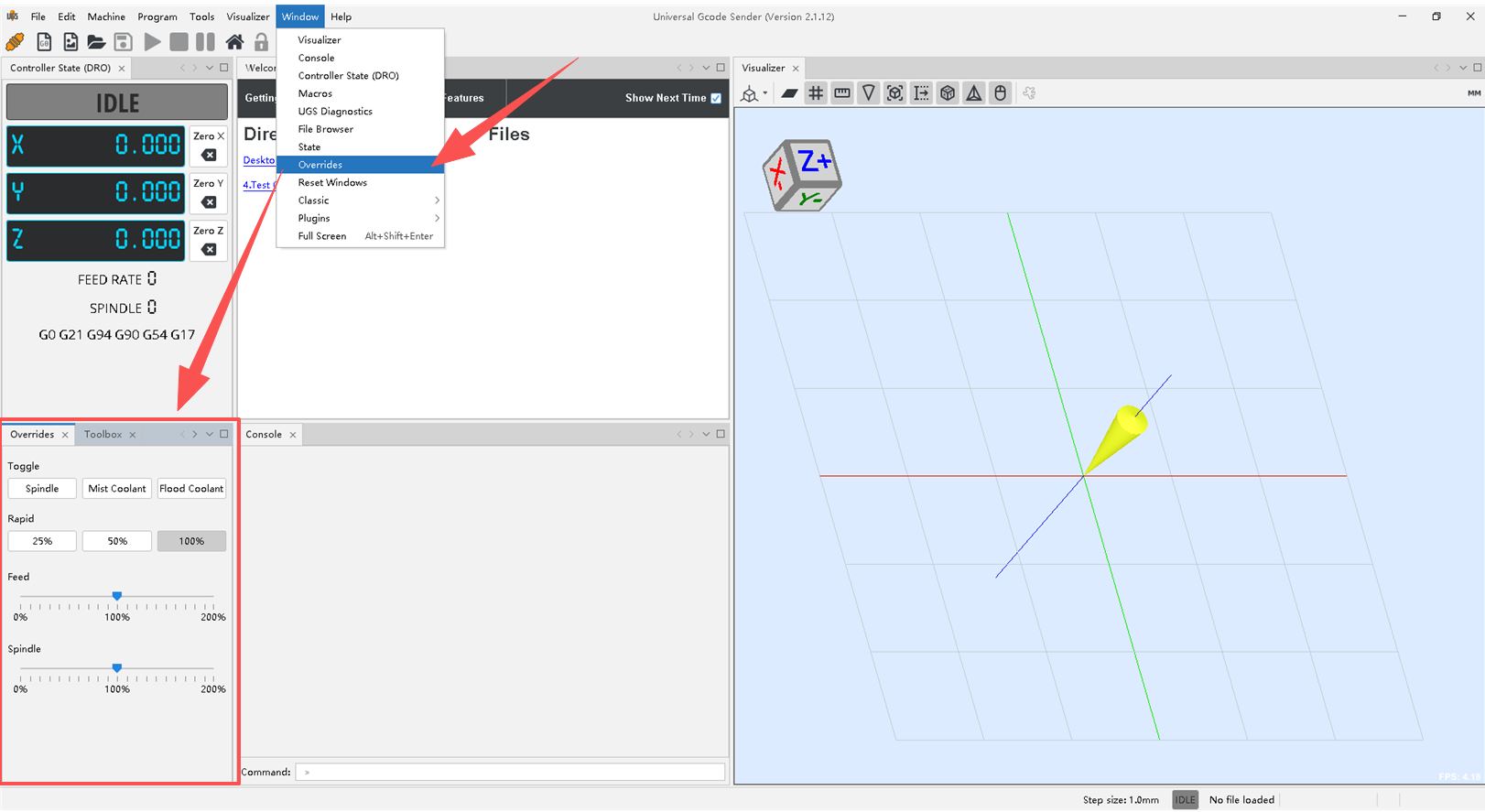Open the tab list dropdown in Welcome panel
The height and width of the screenshot is (812, 1485).
[706, 68]
